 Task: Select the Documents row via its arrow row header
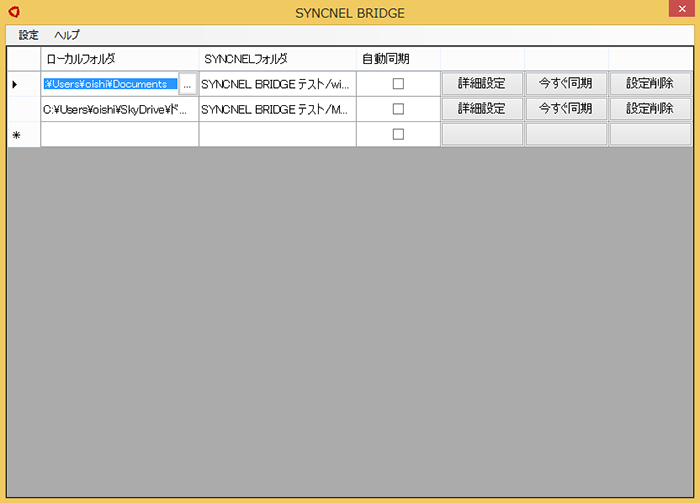click(x=24, y=84)
